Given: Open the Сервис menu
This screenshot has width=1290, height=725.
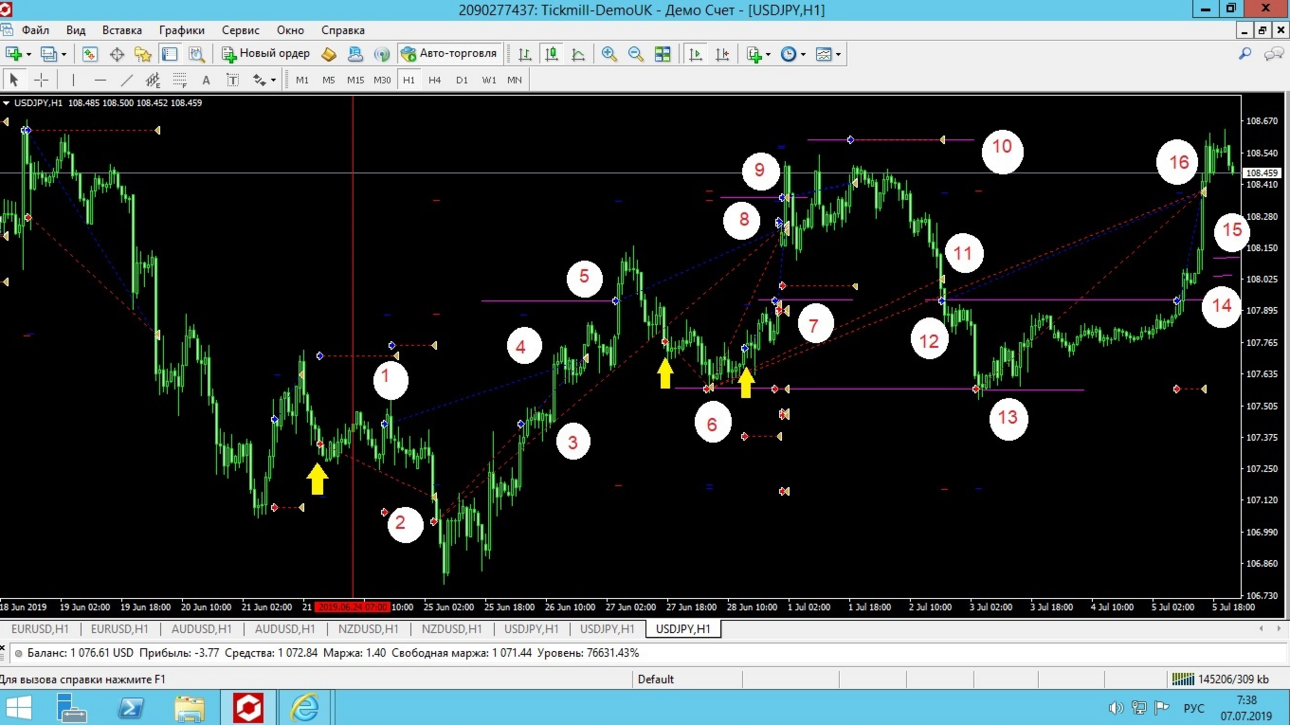Looking at the screenshot, I should tap(240, 30).
